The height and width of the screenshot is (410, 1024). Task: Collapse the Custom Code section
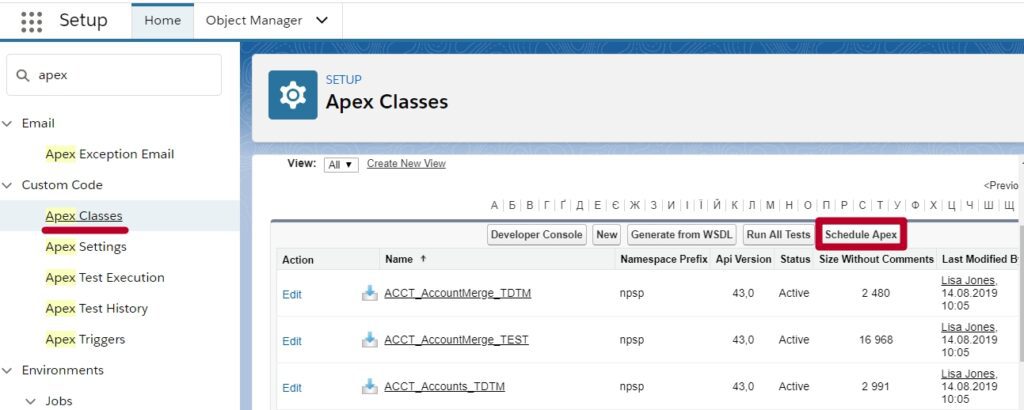8,185
